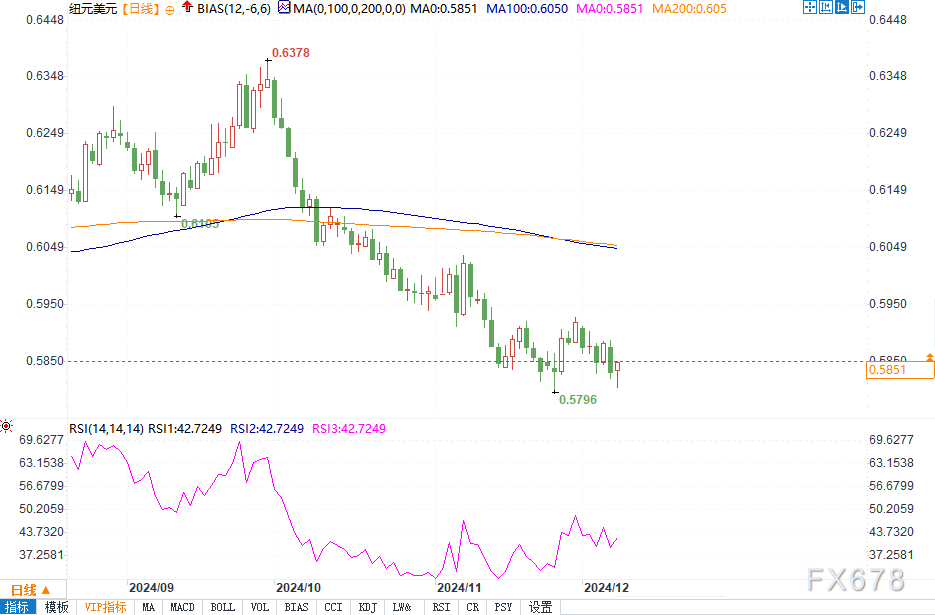Click the RSI2:42.7249 value text
The height and width of the screenshot is (615, 935).
pos(267,428)
